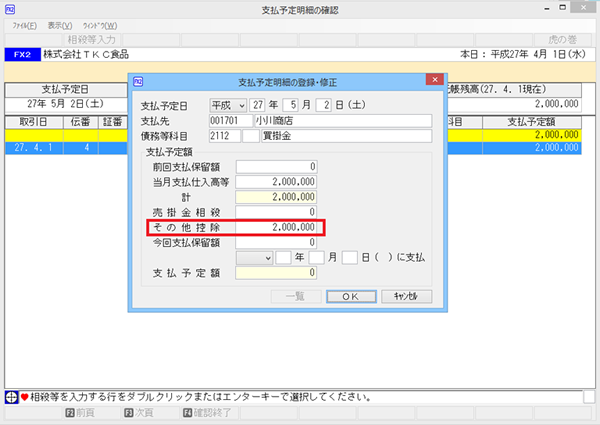Click the balance 2,000,000 under 残高 header
Image resolution: width=600 pixels, height=425 pixels.
coord(556,104)
